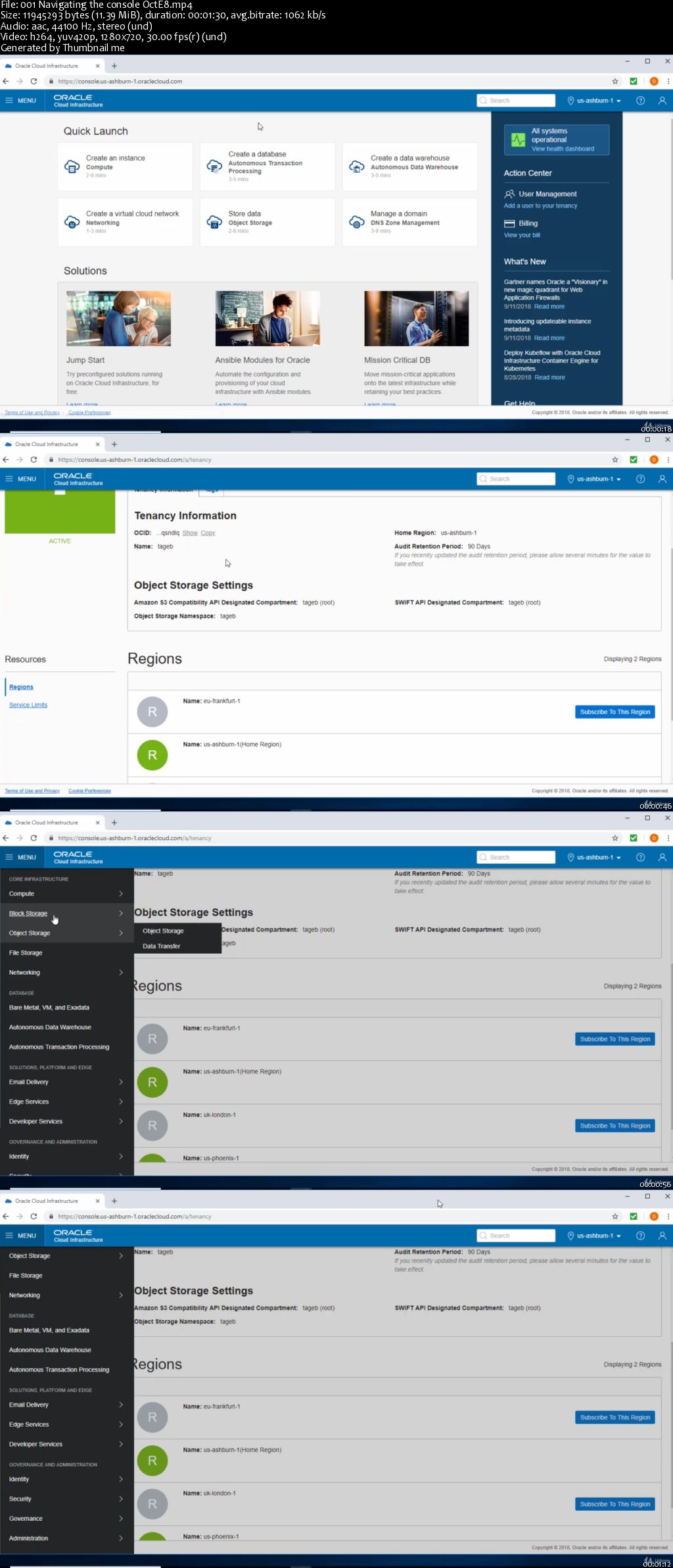Click Subscribe To This Region for eu-frankfurt-1 in the 00:00:46 frame
This screenshot has height=1568, width=673.
click(615, 712)
